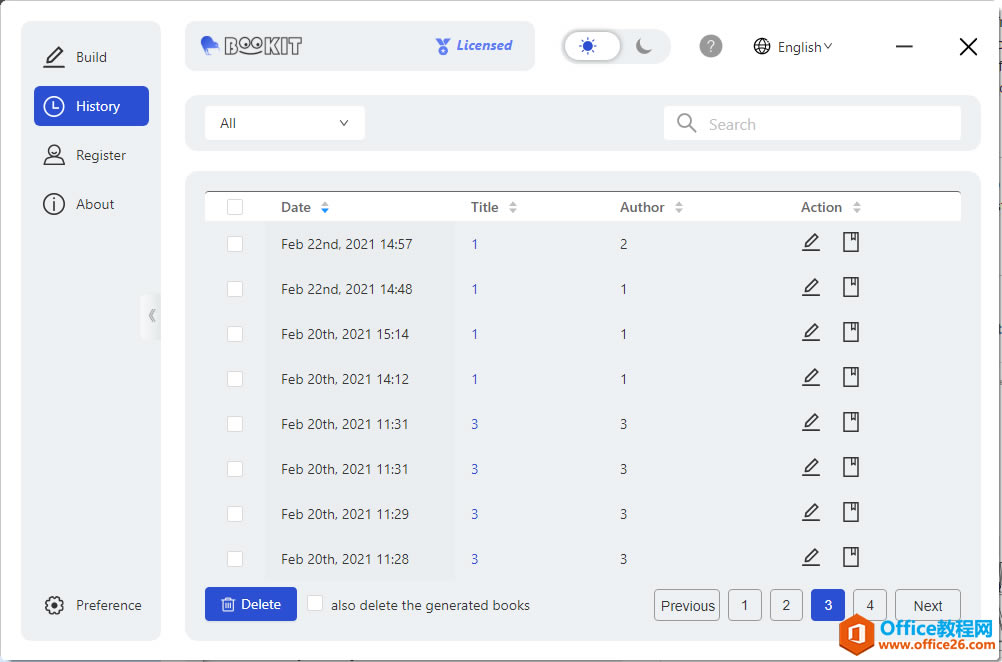Click author value in Feb 22nd 14:57 row
Viewport: 1002px width, 662px height.
pos(624,244)
